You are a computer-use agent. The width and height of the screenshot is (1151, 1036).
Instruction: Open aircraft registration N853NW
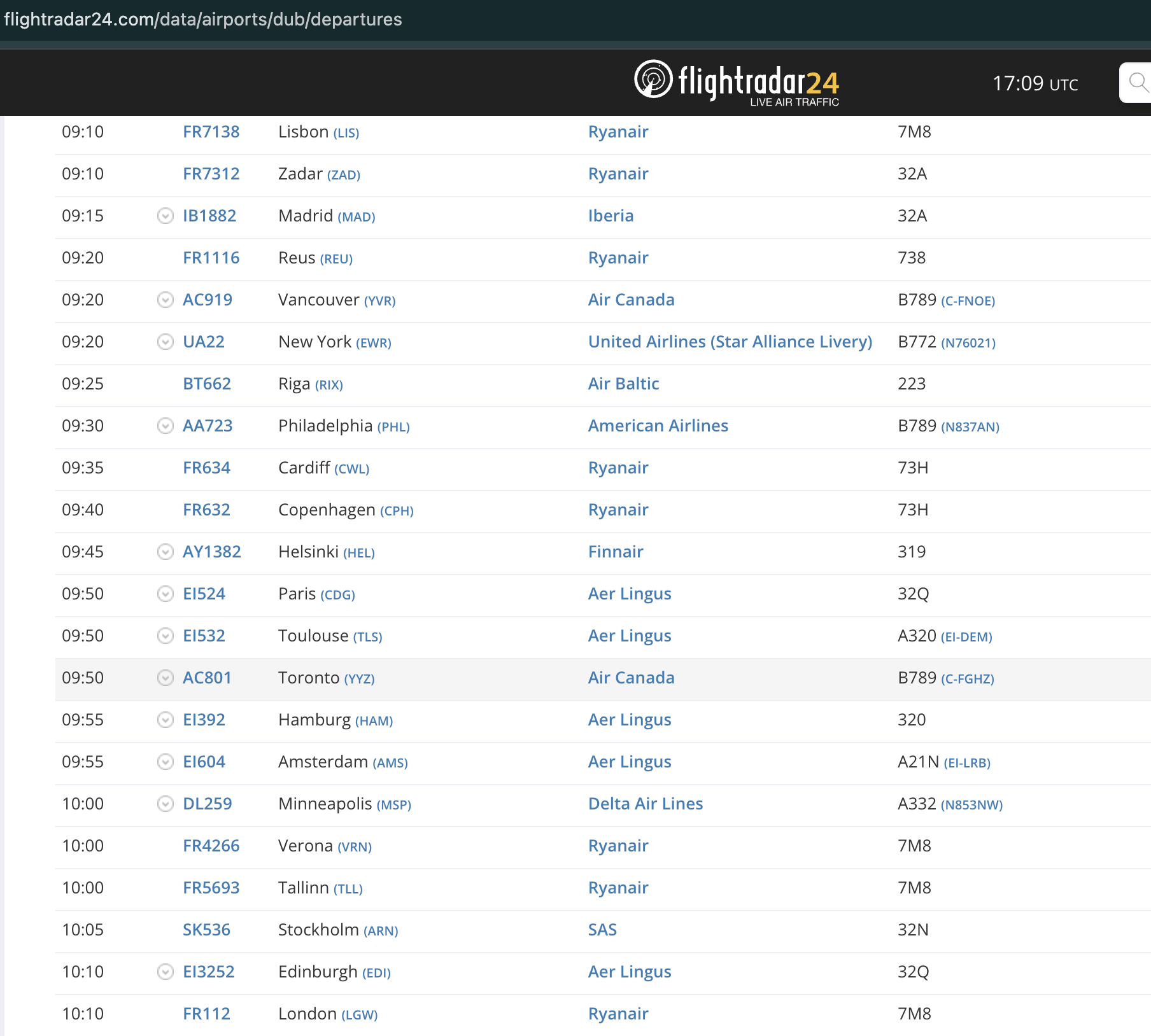point(971,805)
